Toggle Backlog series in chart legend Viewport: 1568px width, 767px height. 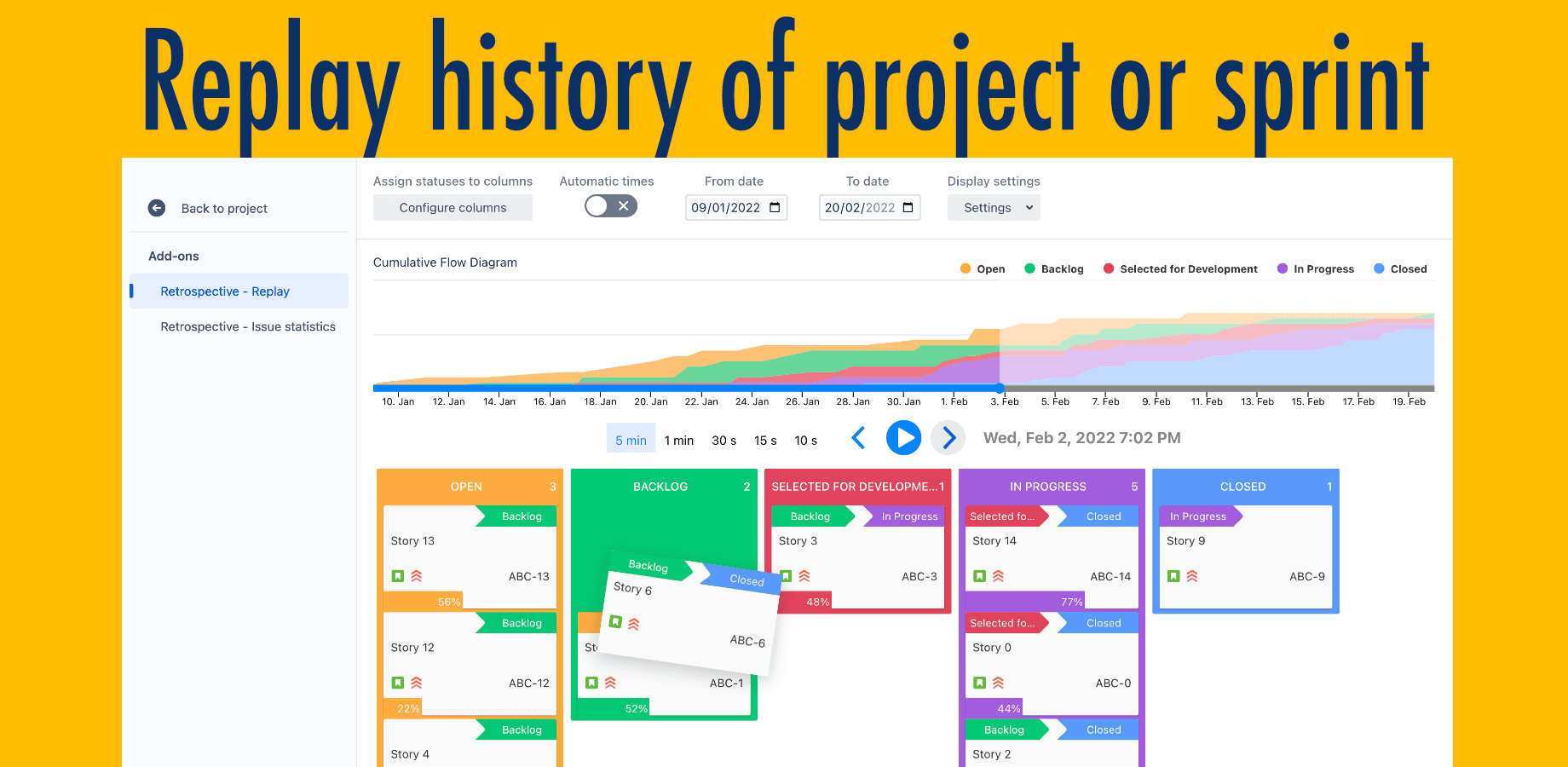tap(1054, 268)
